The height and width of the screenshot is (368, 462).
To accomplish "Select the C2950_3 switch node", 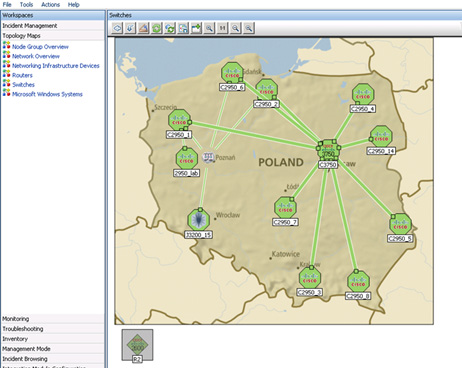I will coord(310,278).
